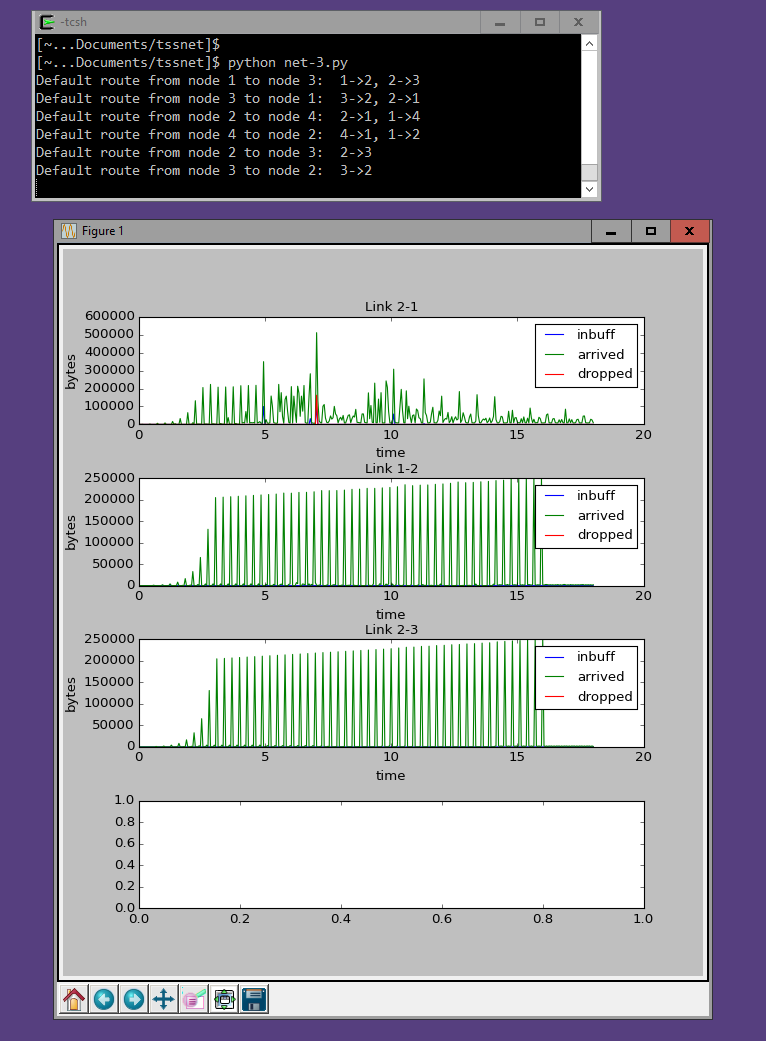Viewport: 766px width, 1041px height.
Task: Click the route line ending '2->3' for node 2 to 3
Action: [x=204, y=152]
